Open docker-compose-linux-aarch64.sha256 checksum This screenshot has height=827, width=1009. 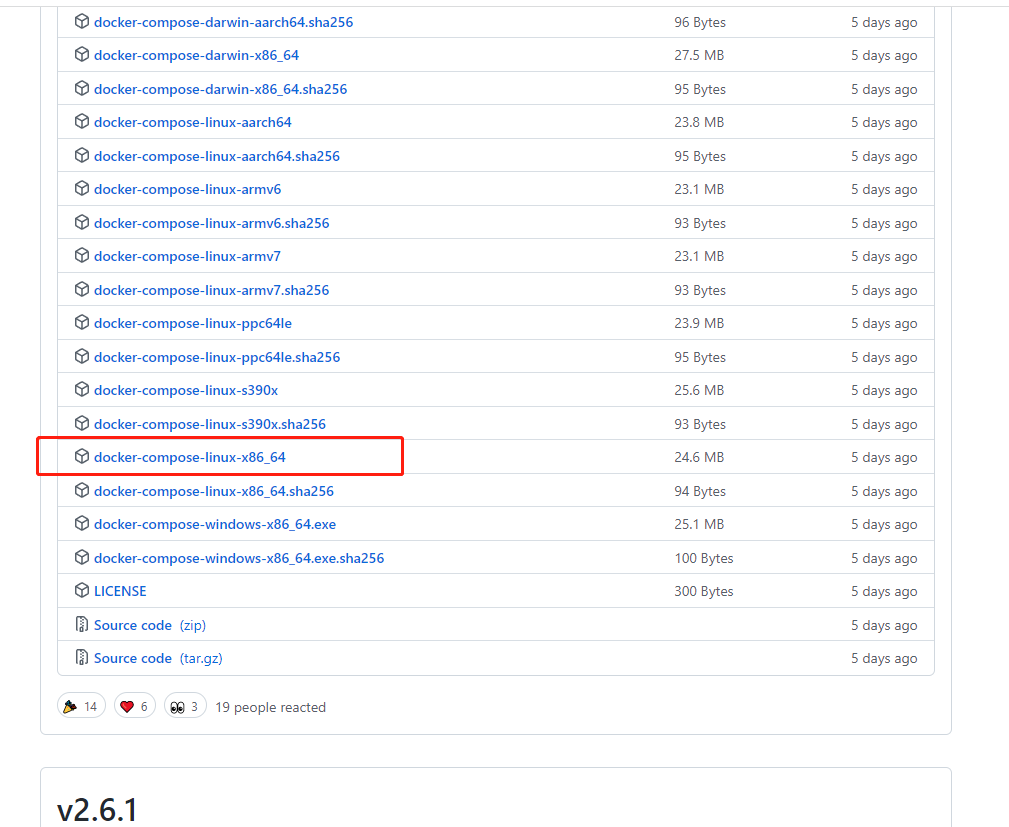217,156
